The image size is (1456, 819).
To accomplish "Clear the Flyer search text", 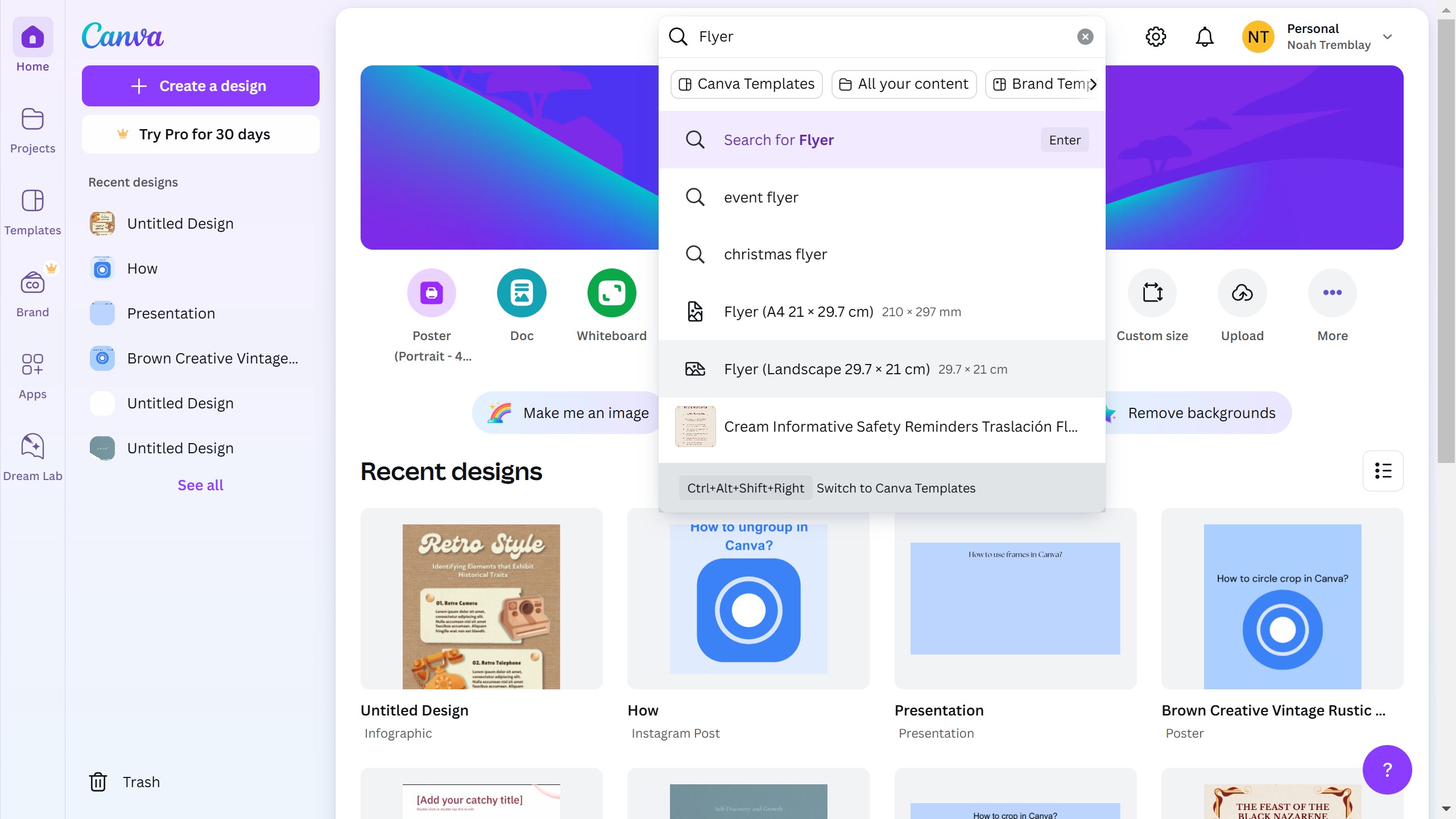I will point(1085,37).
